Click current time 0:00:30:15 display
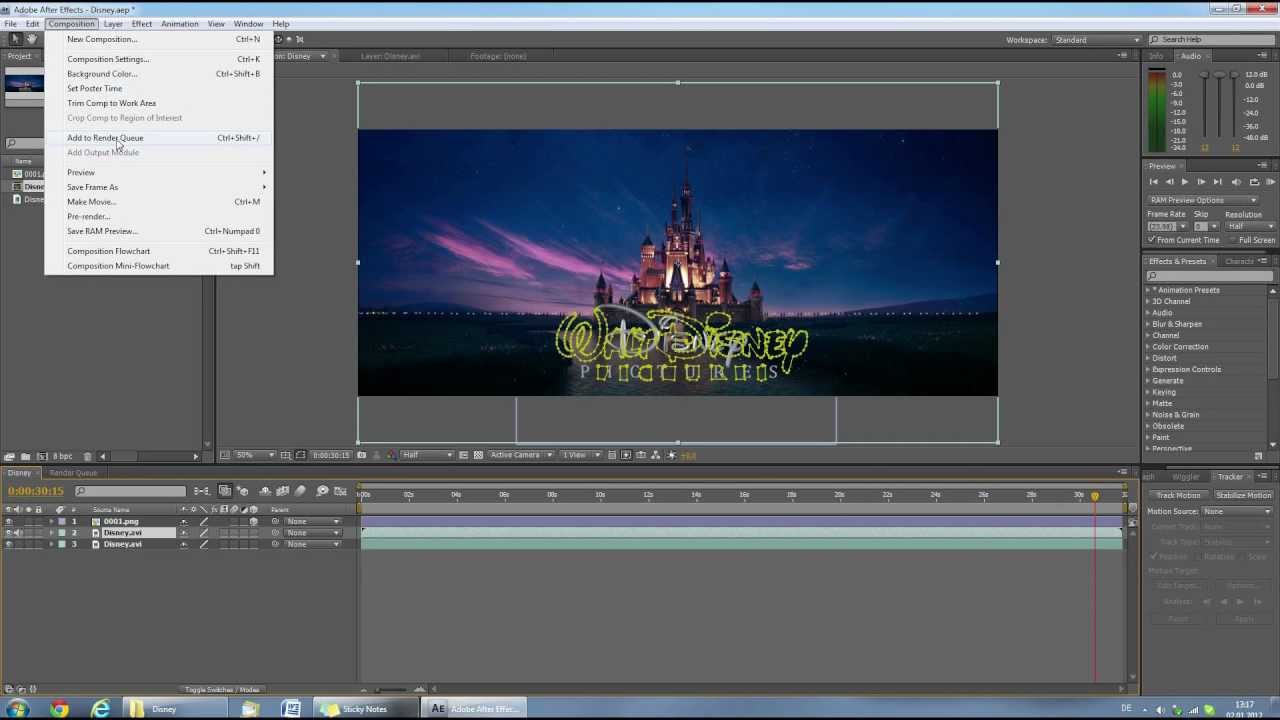The width and height of the screenshot is (1280, 720). tap(36, 491)
